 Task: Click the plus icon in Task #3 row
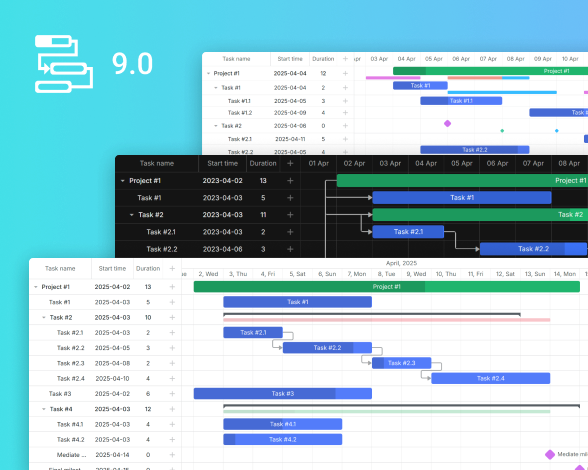(x=172, y=394)
